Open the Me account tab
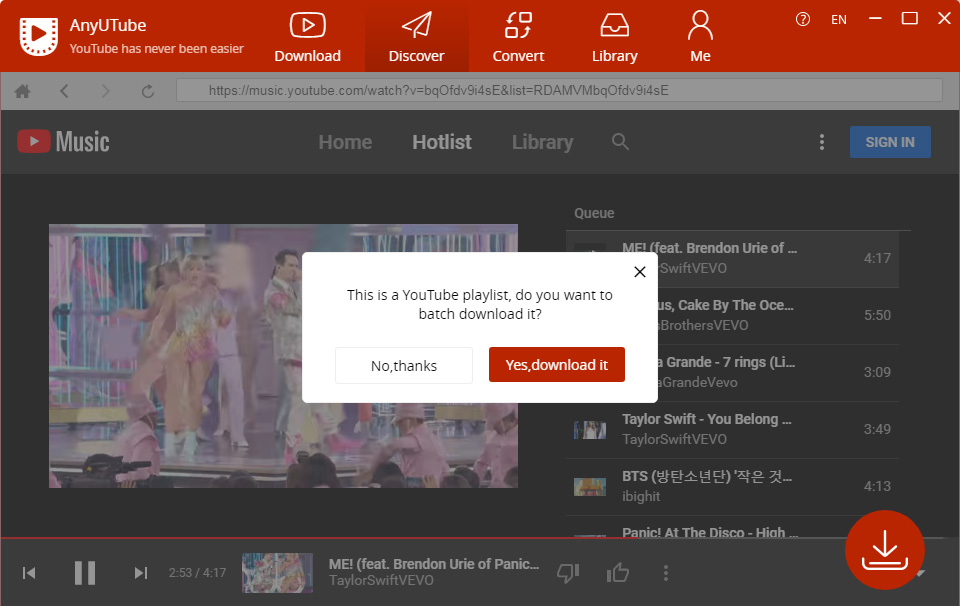This screenshot has width=960, height=606. (700, 37)
